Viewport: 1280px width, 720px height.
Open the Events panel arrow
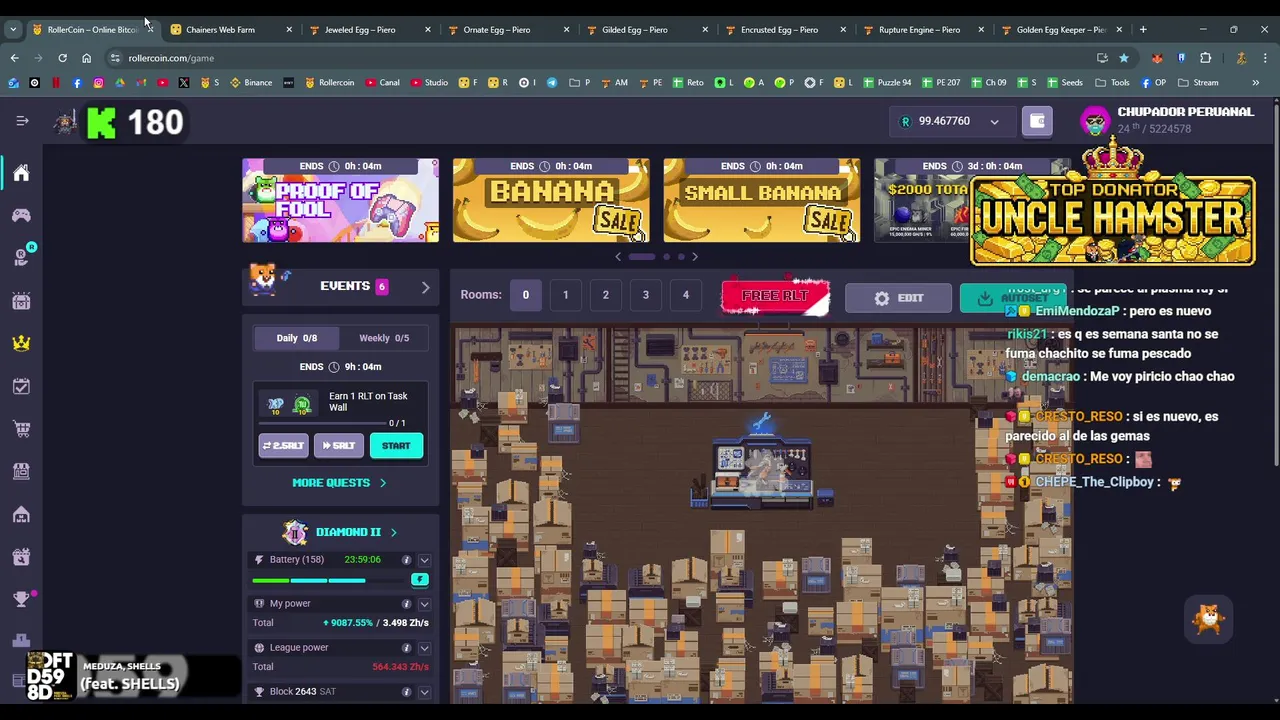[x=425, y=287]
